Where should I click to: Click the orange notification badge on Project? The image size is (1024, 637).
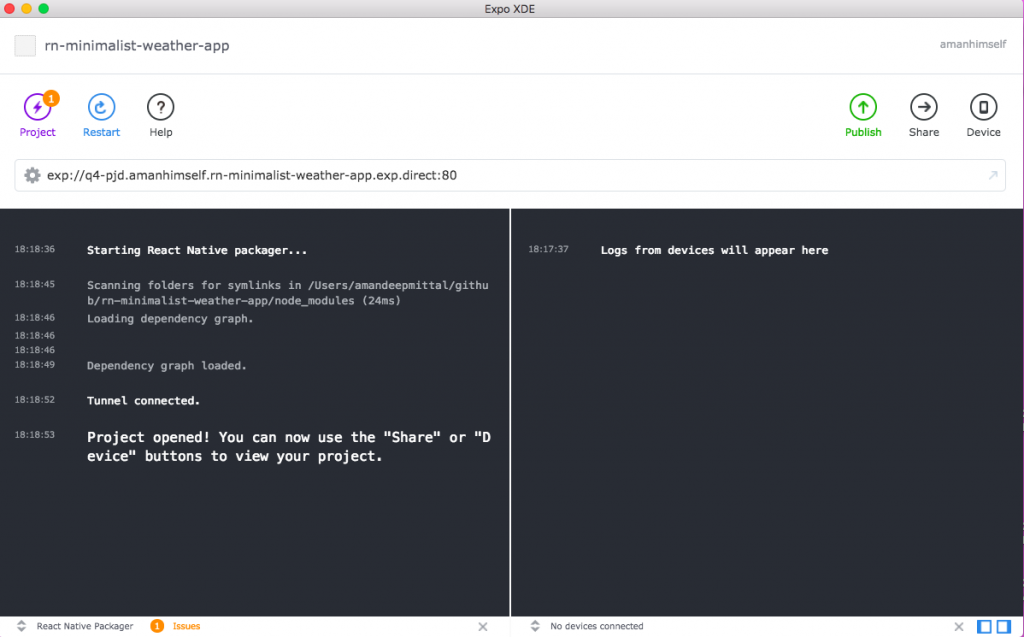click(x=51, y=98)
